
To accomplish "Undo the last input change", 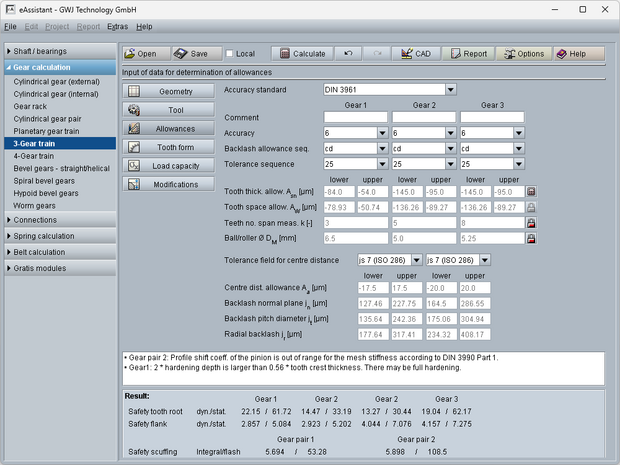I will point(347,53).
